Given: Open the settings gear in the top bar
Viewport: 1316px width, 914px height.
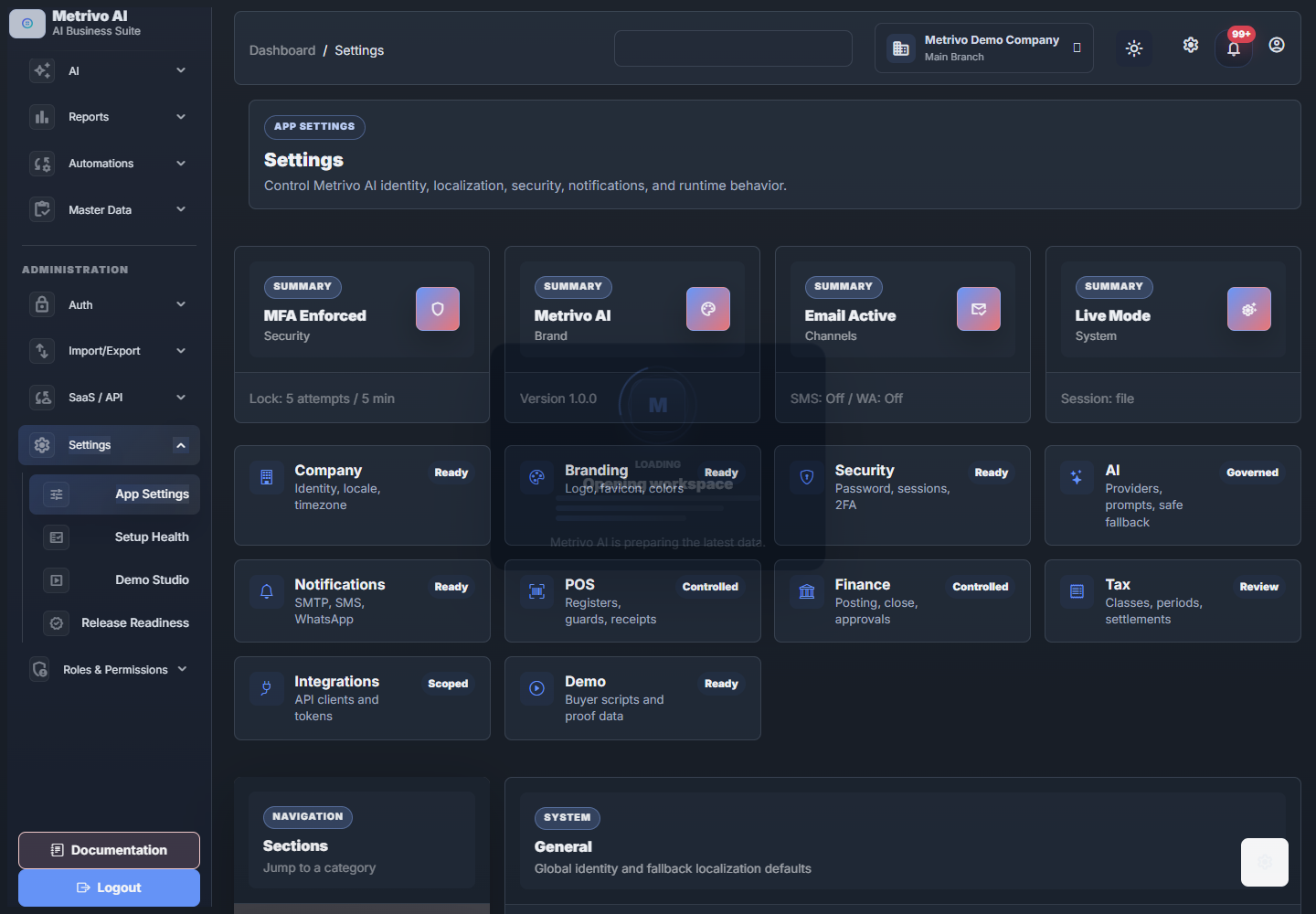Looking at the screenshot, I should coord(1191,45).
